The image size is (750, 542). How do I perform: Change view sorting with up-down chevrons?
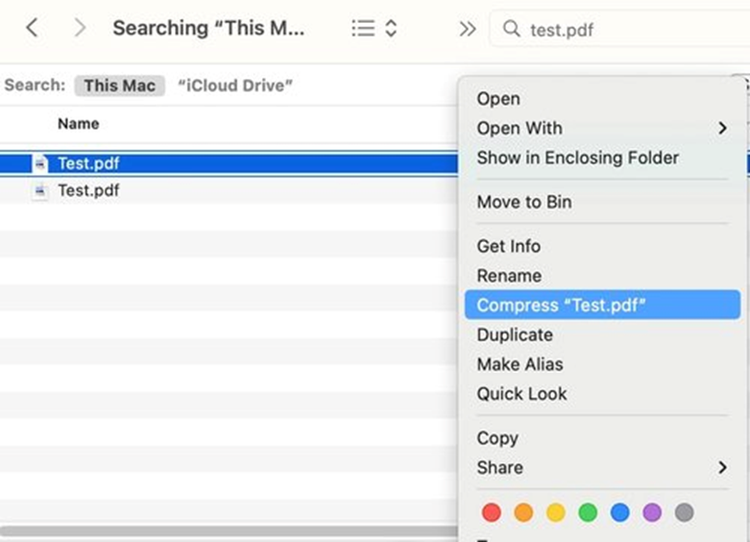pyautogui.click(x=391, y=29)
